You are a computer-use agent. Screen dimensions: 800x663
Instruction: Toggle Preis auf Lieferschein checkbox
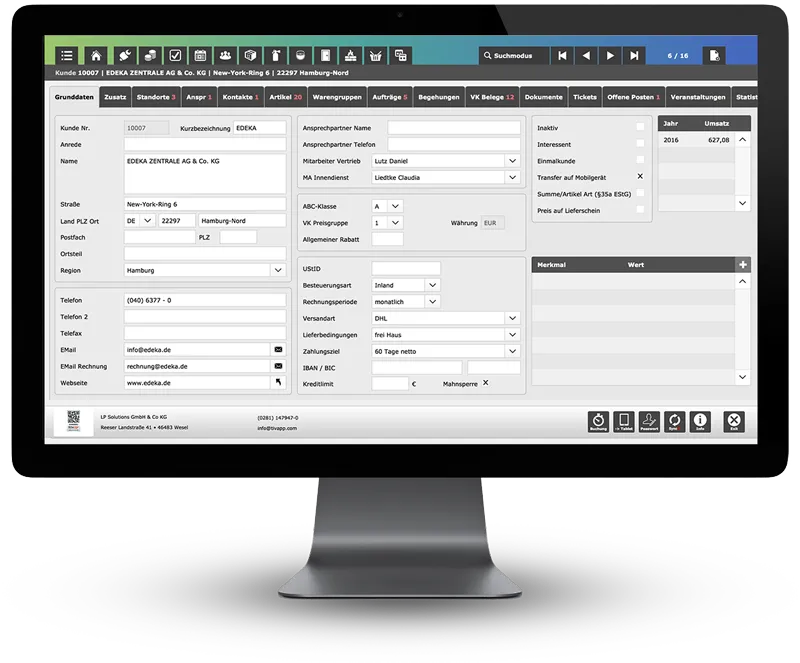tap(640, 209)
